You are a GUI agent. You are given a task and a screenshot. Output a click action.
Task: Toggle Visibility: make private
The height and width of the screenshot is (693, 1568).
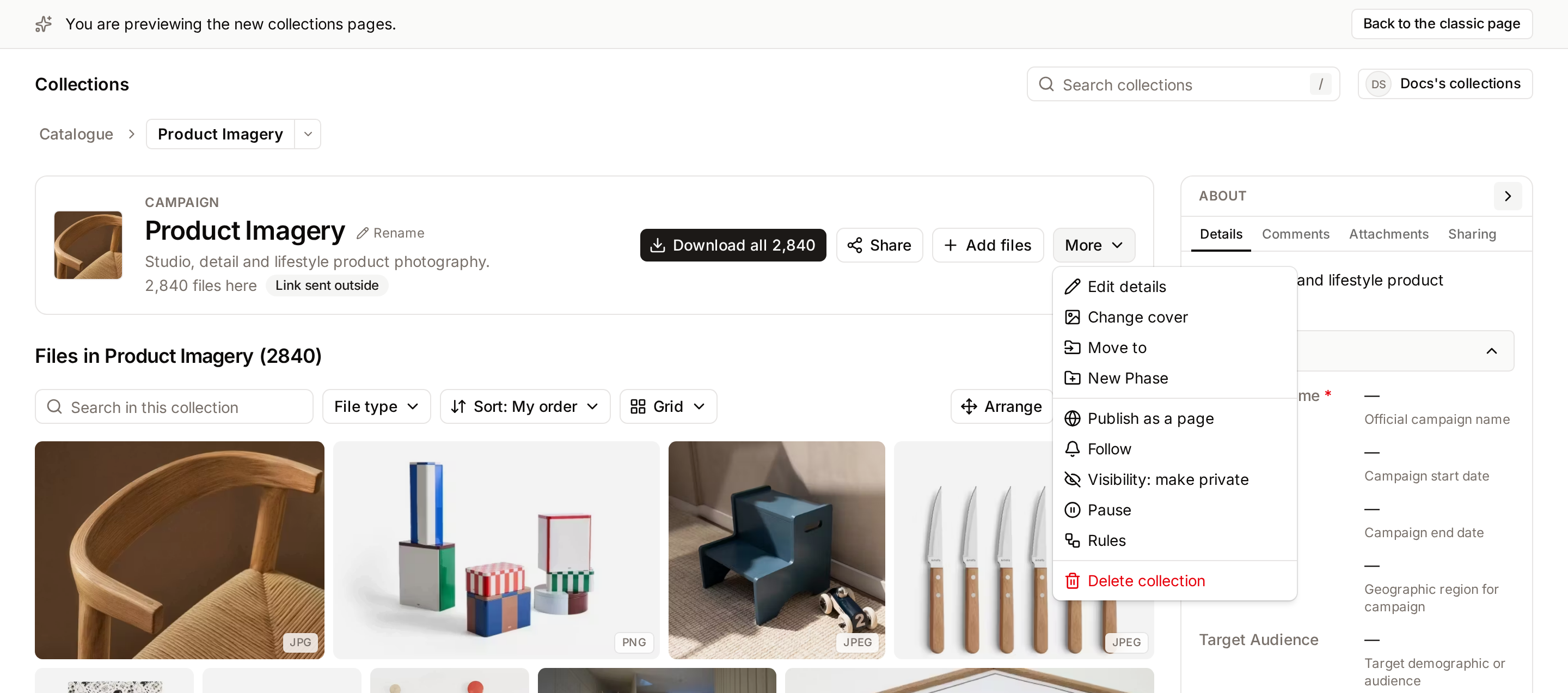click(x=1175, y=479)
